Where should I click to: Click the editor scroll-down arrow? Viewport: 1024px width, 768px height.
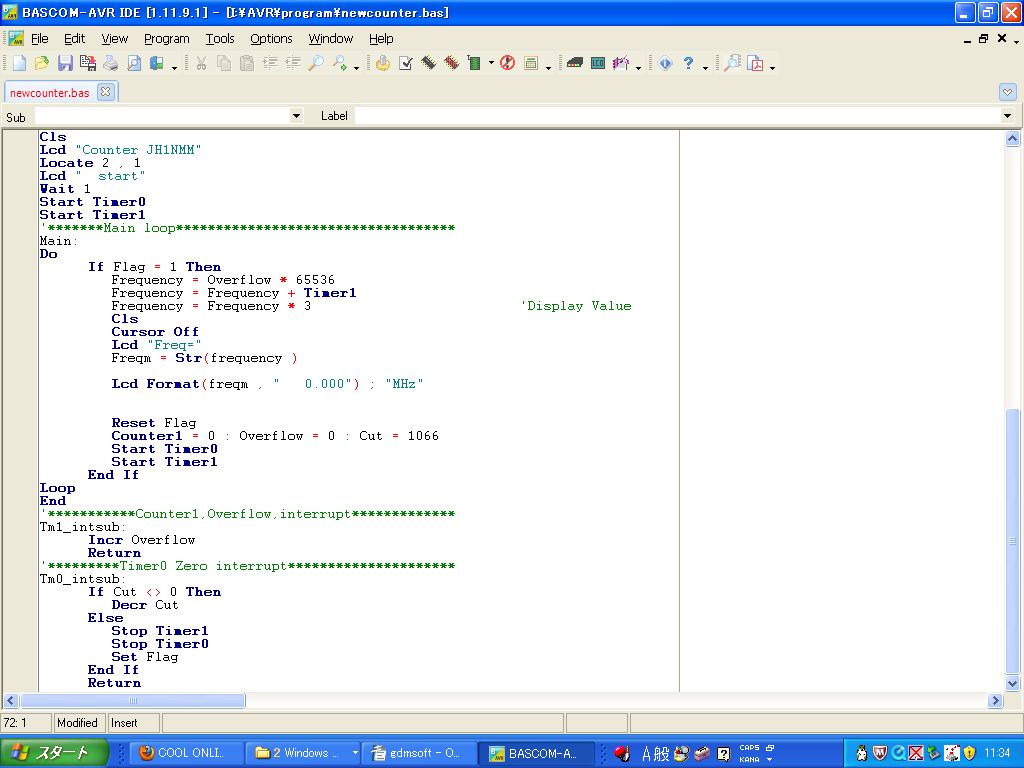tap(1012, 684)
